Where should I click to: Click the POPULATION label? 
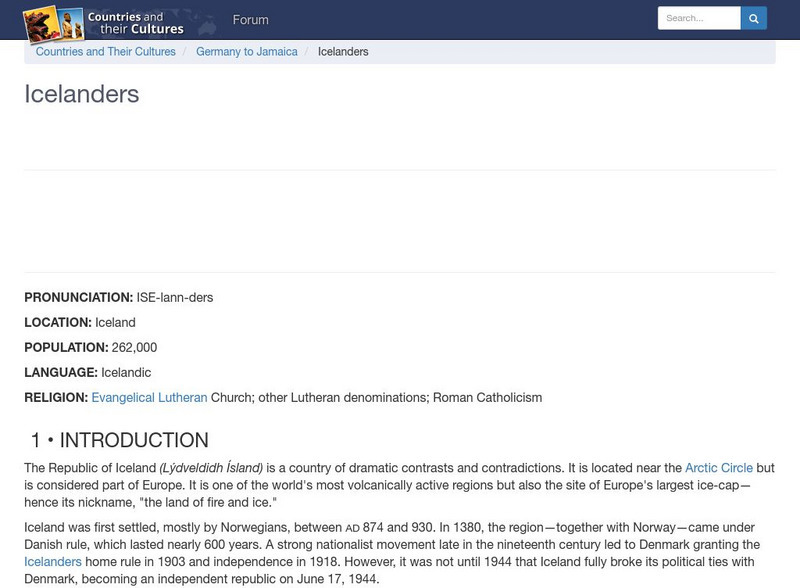66,348
